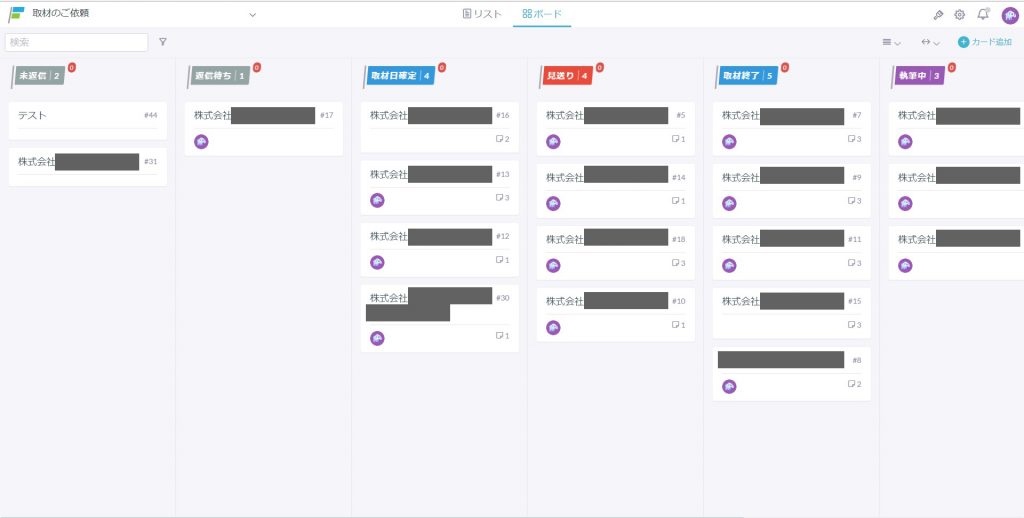Click the comment icon on card #8

pos(852,384)
